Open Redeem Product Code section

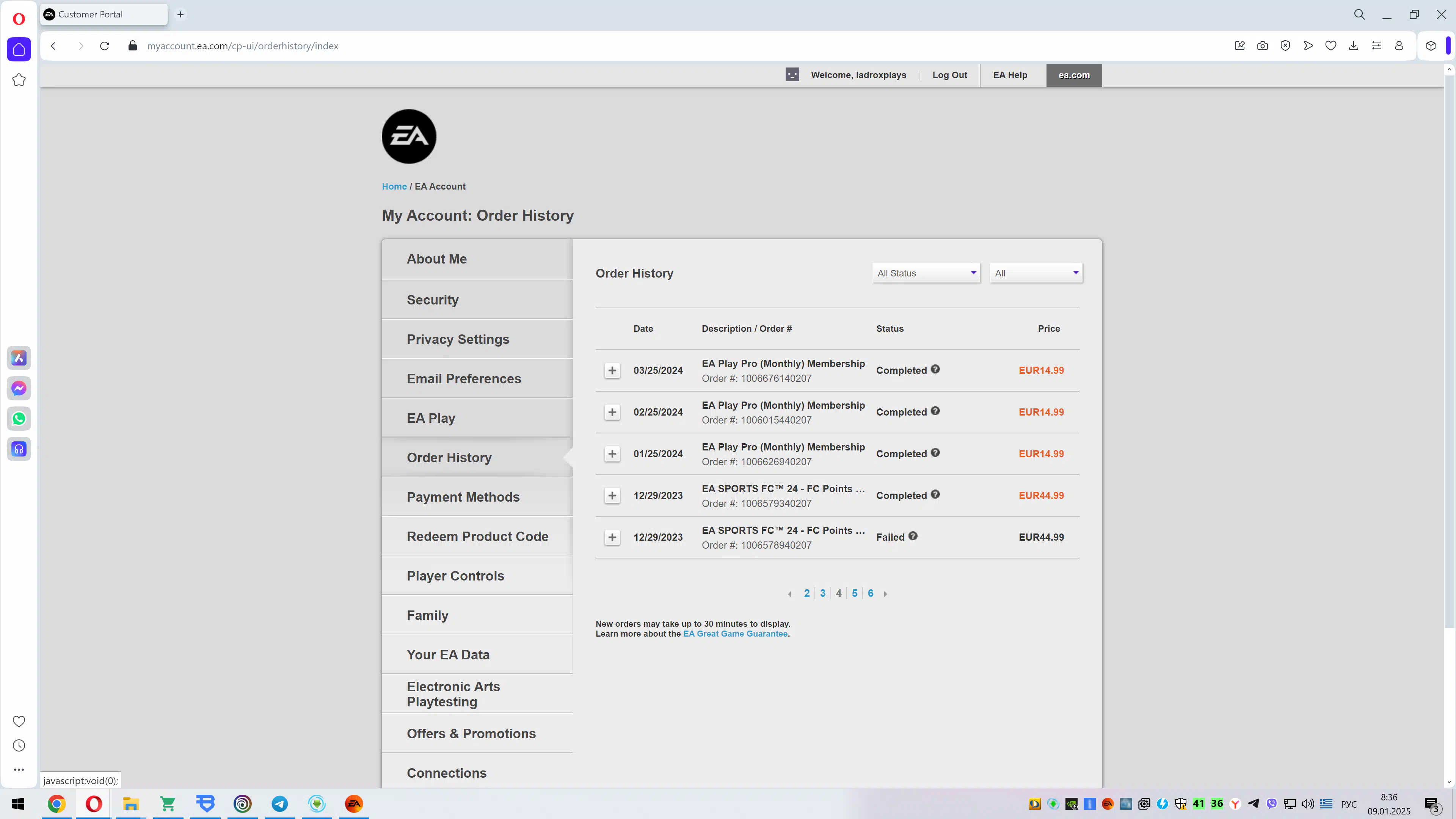coord(477,537)
